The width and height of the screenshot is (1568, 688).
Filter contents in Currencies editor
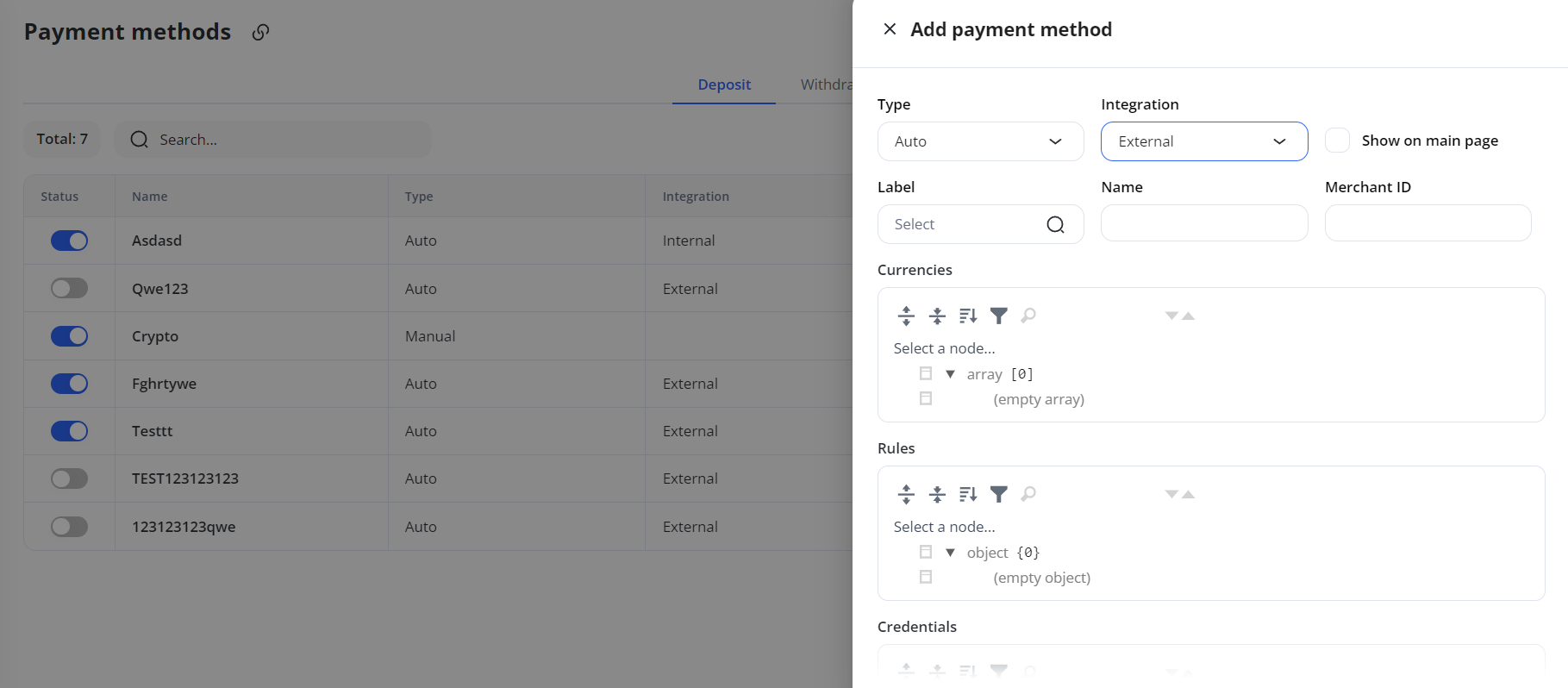(x=999, y=316)
